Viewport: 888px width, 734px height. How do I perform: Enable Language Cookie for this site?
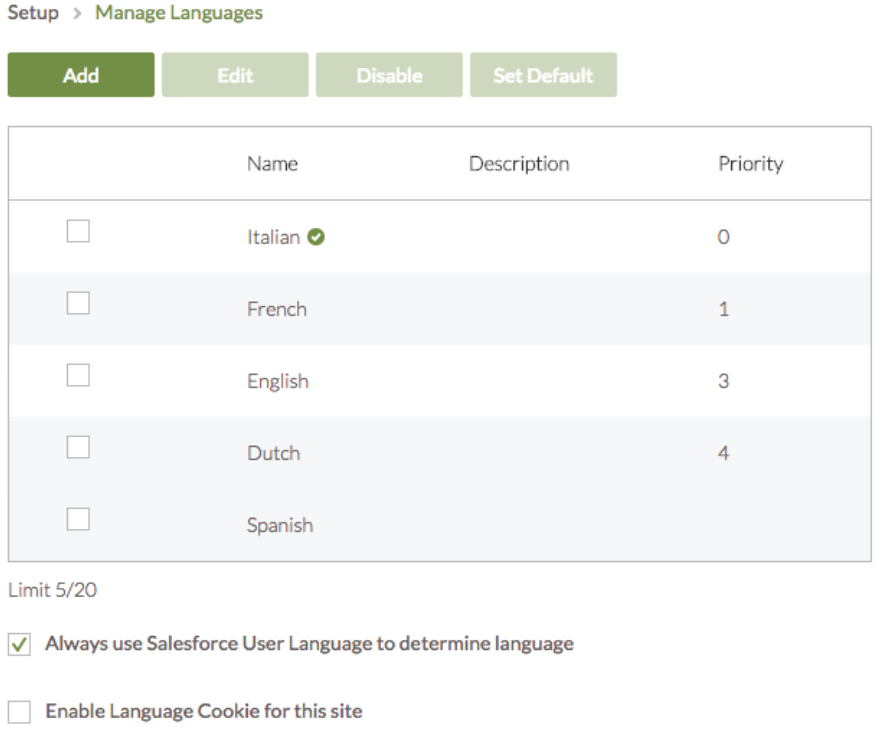coord(19,712)
